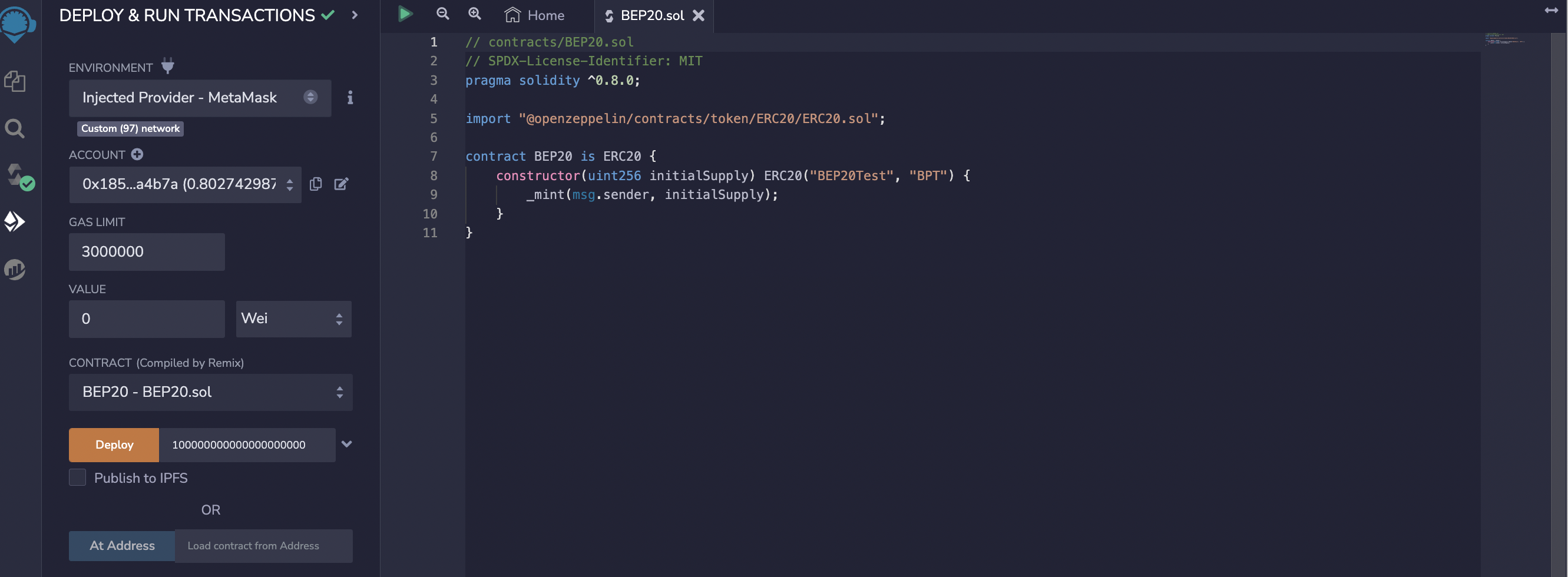Open the analytics chart sidebar icon
This screenshot has height=577, width=1568.
pos(15,269)
